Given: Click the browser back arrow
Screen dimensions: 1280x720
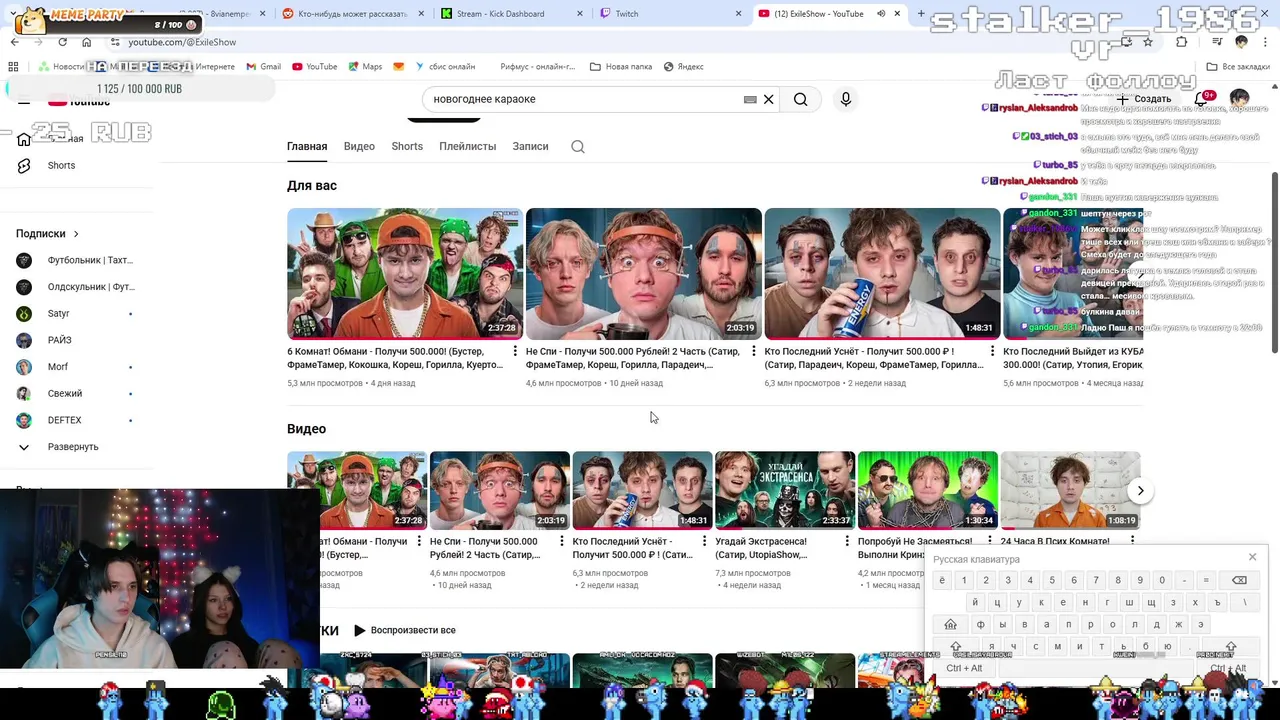Looking at the screenshot, I should tap(14, 42).
